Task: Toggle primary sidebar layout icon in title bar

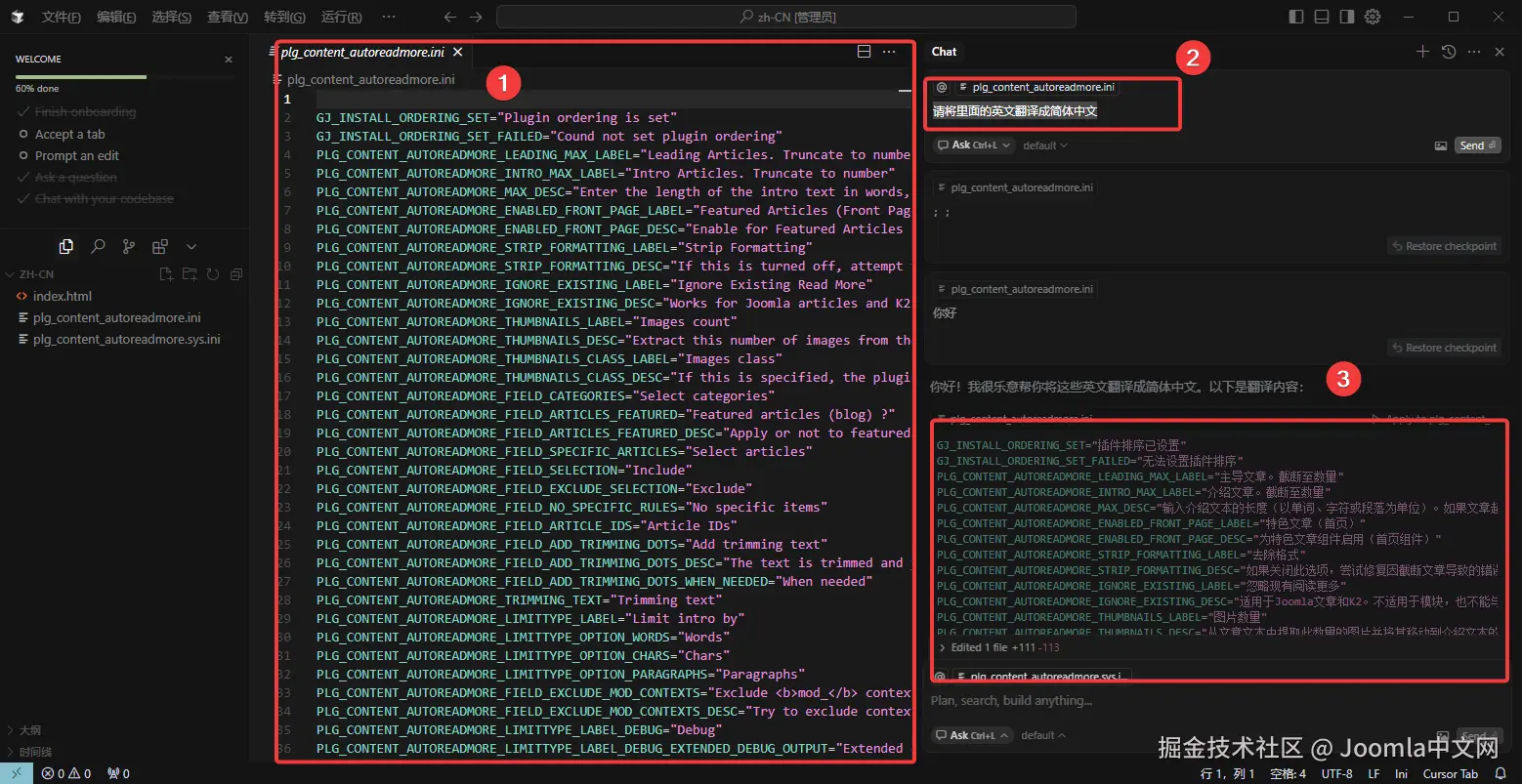Action: (1296, 17)
